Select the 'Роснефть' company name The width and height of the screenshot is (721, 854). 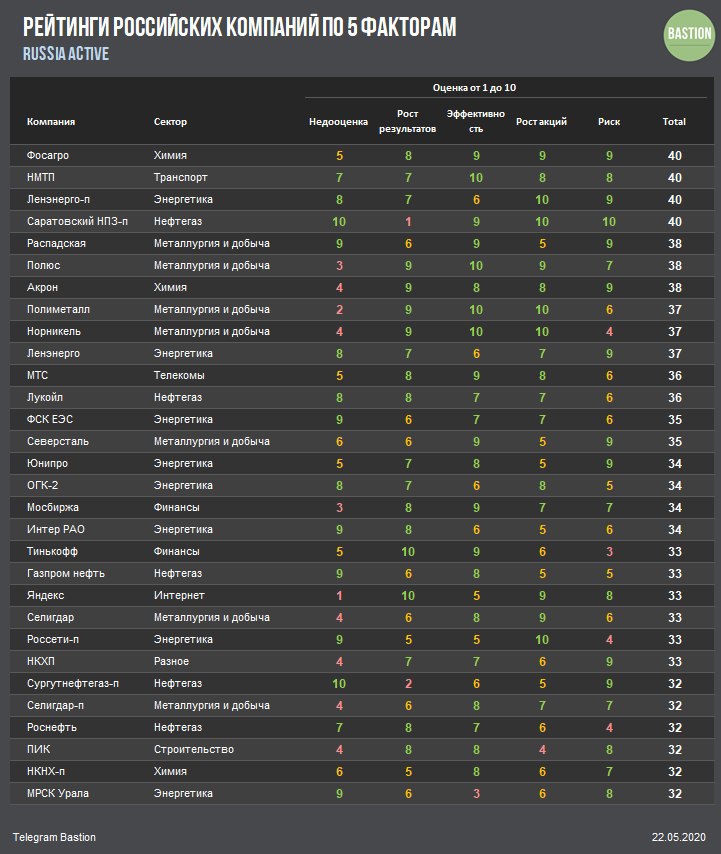[52, 727]
